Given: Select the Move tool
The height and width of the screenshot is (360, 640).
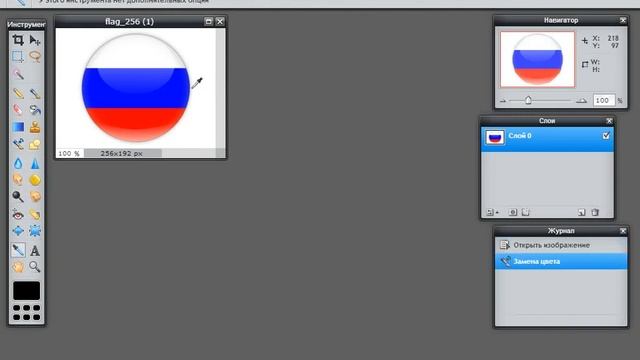Looking at the screenshot, I should click(35, 40).
